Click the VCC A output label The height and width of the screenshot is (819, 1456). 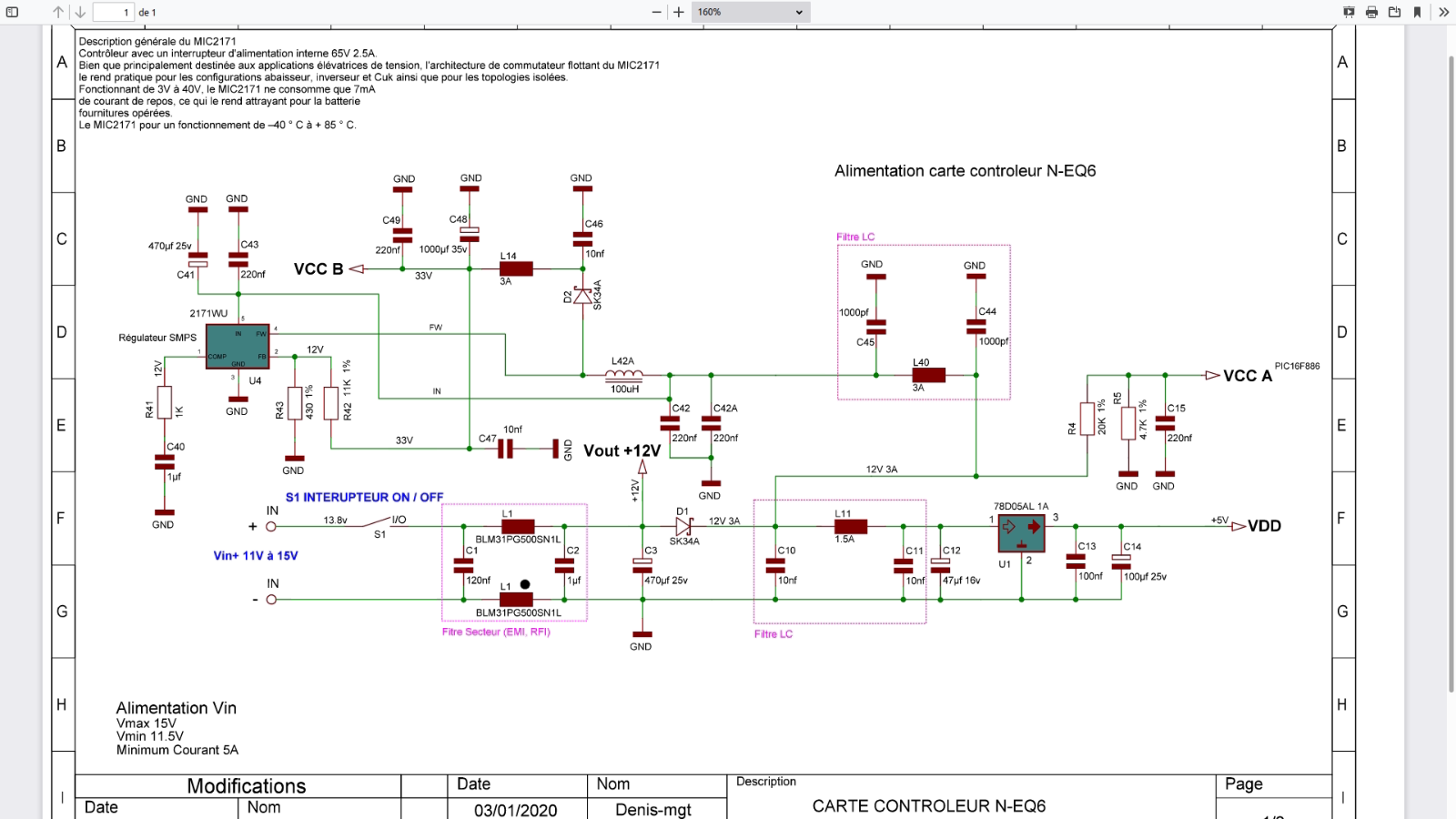(1248, 376)
